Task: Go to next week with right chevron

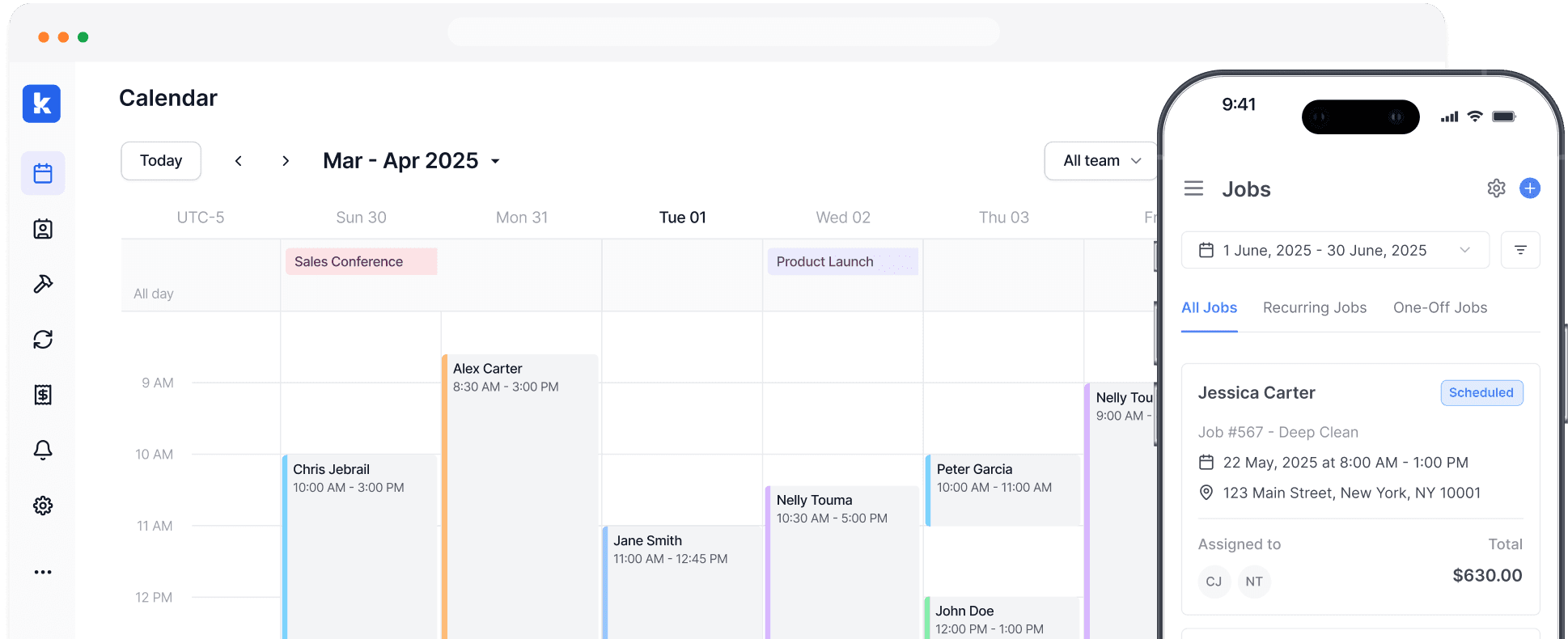Action: [286, 161]
